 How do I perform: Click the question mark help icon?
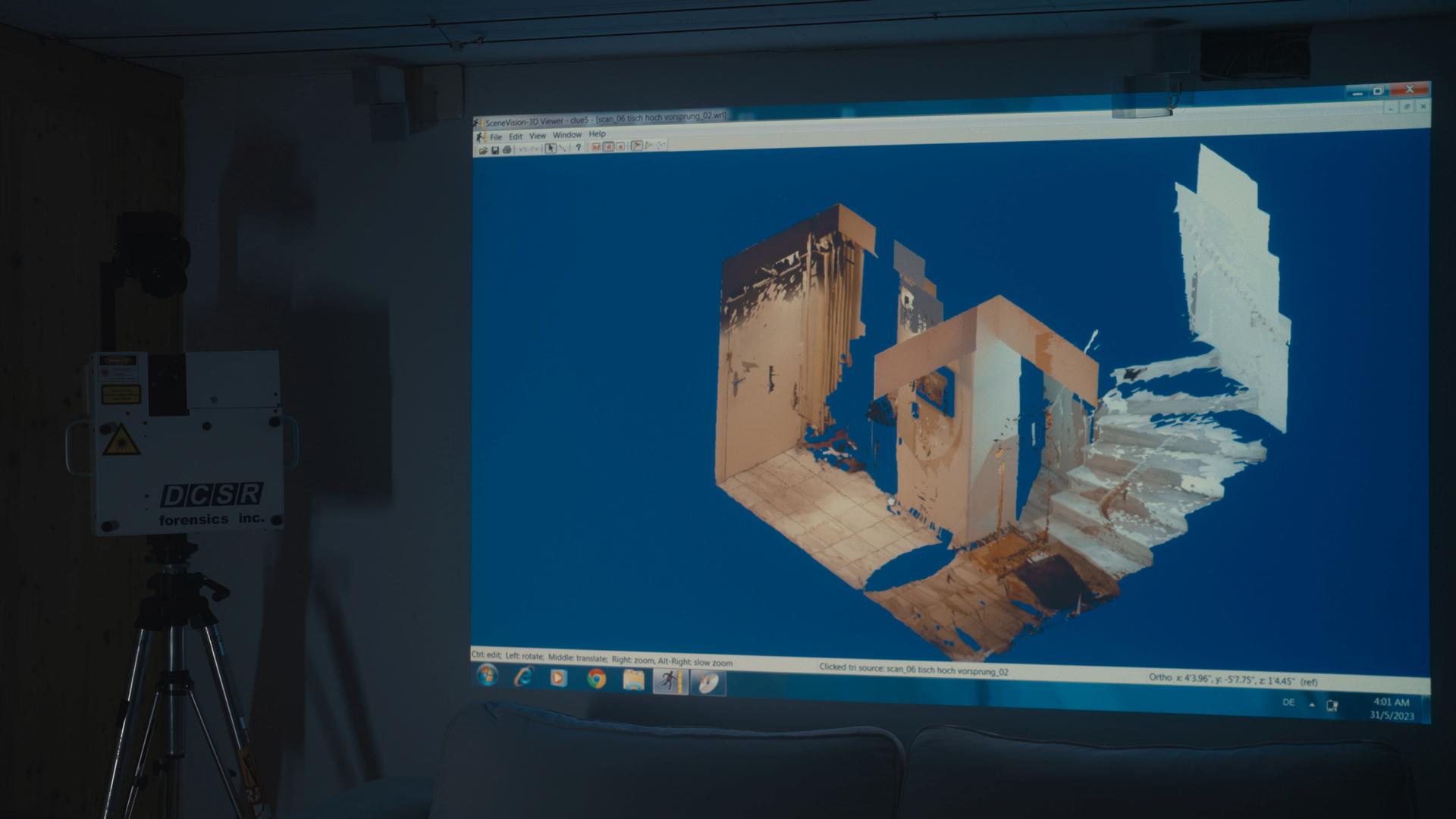[579, 147]
